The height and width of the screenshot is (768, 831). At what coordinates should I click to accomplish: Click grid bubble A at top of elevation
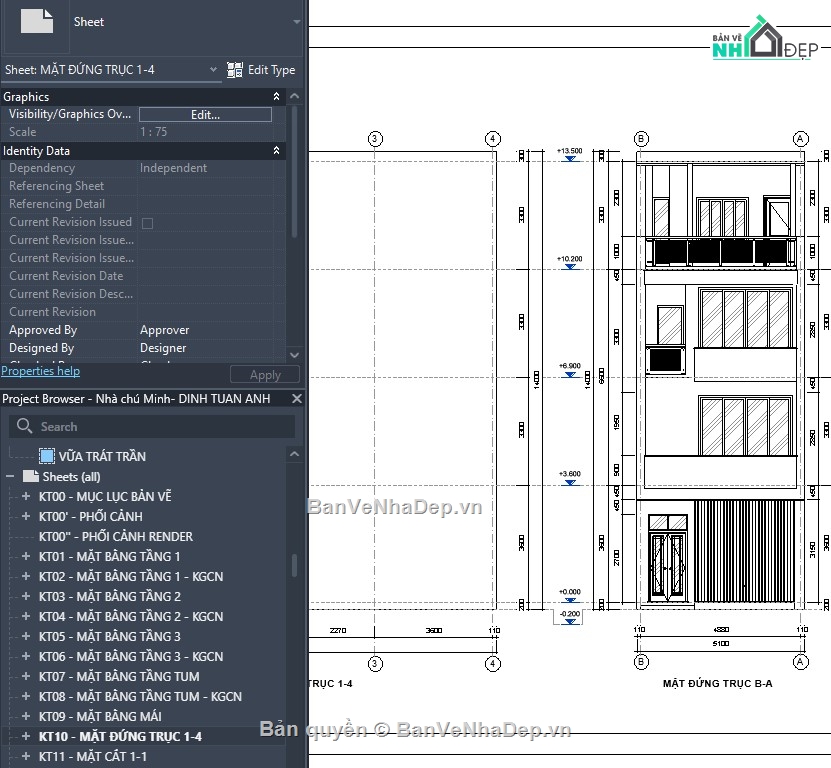[800, 139]
